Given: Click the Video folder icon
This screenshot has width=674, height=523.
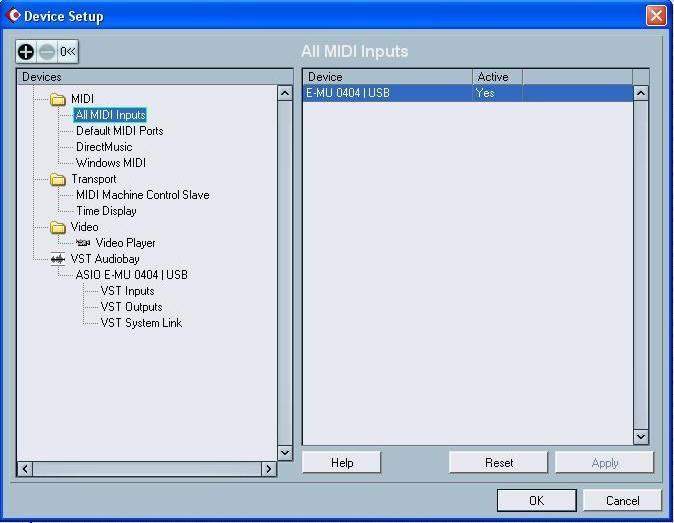Looking at the screenshot, I should [58, 227].
